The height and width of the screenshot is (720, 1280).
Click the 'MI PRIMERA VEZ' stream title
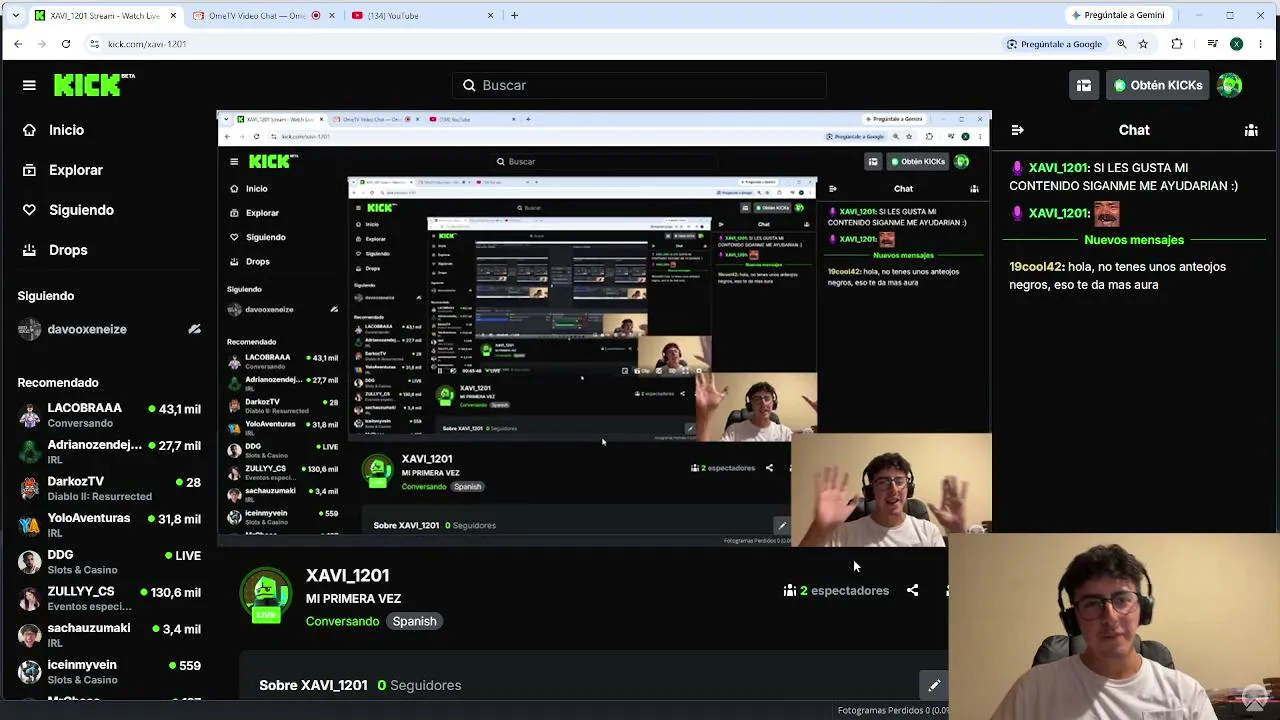click(x=353, y=598)
